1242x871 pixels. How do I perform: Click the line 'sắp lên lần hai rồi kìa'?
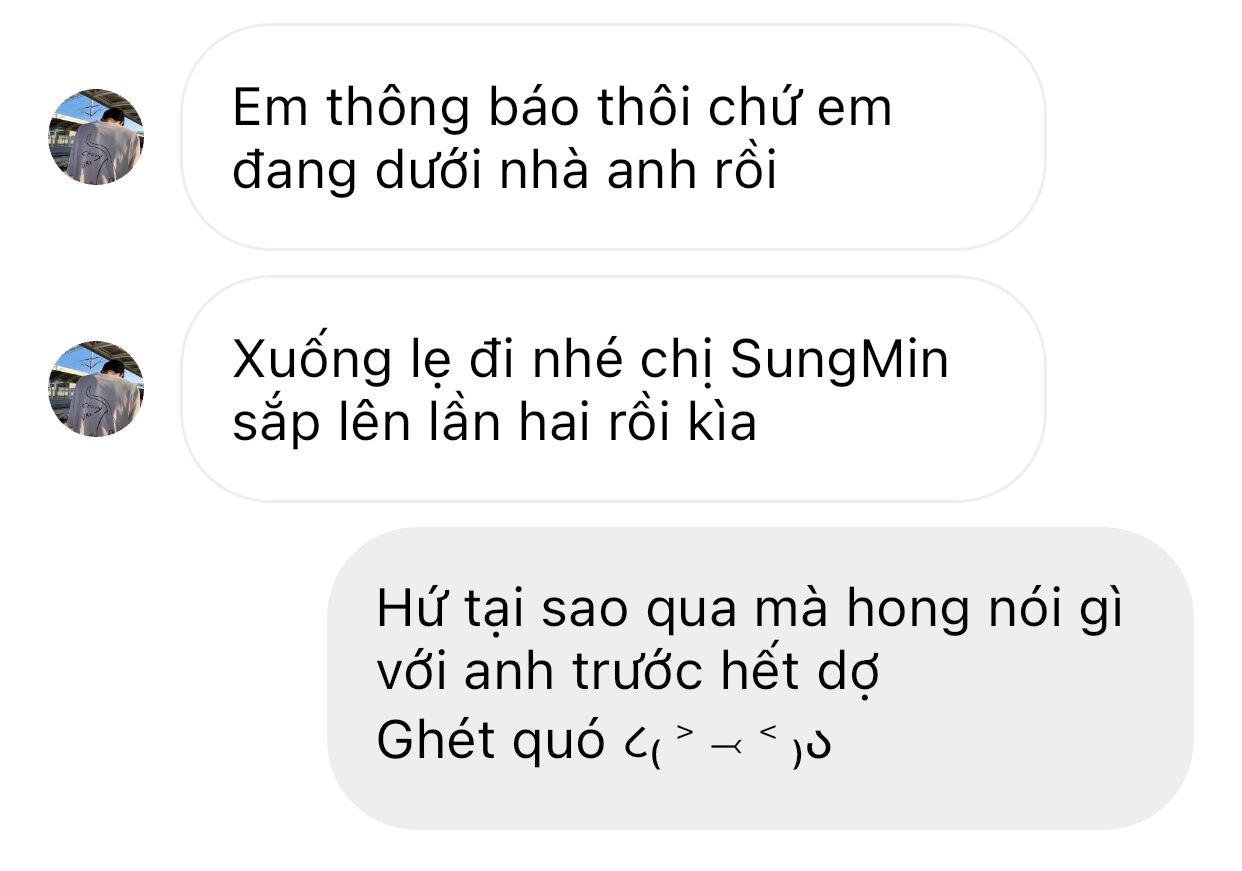point(494,424)
